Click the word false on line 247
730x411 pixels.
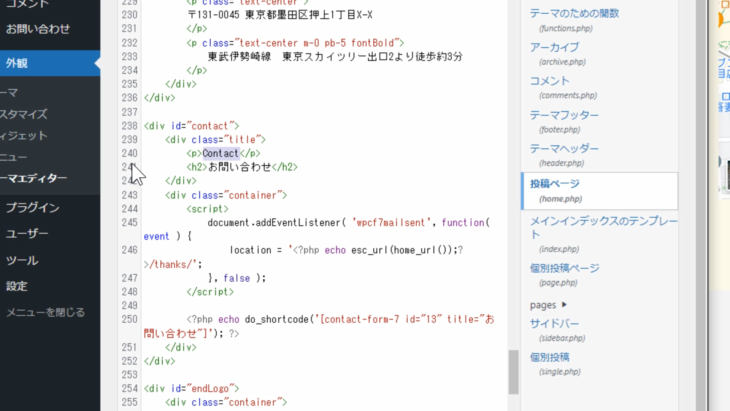237,278
